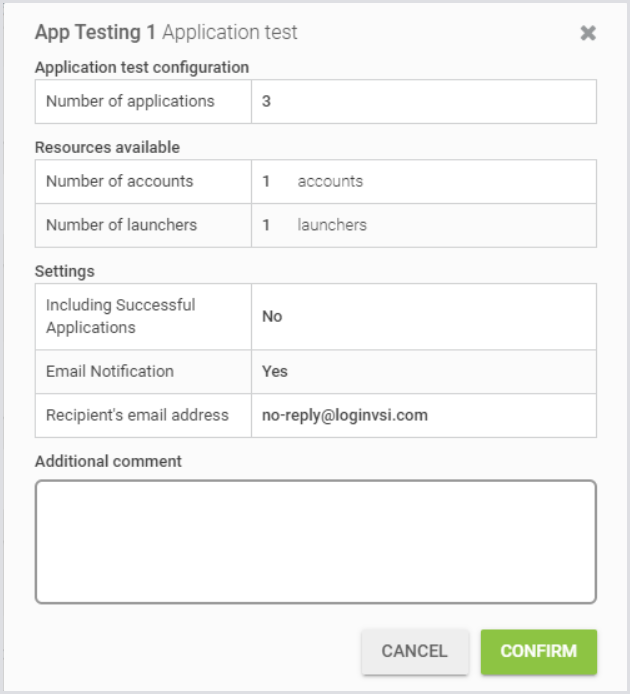Click the CONFIRM button
Viewport: 630px width, 694px height.
click(538, 651)
